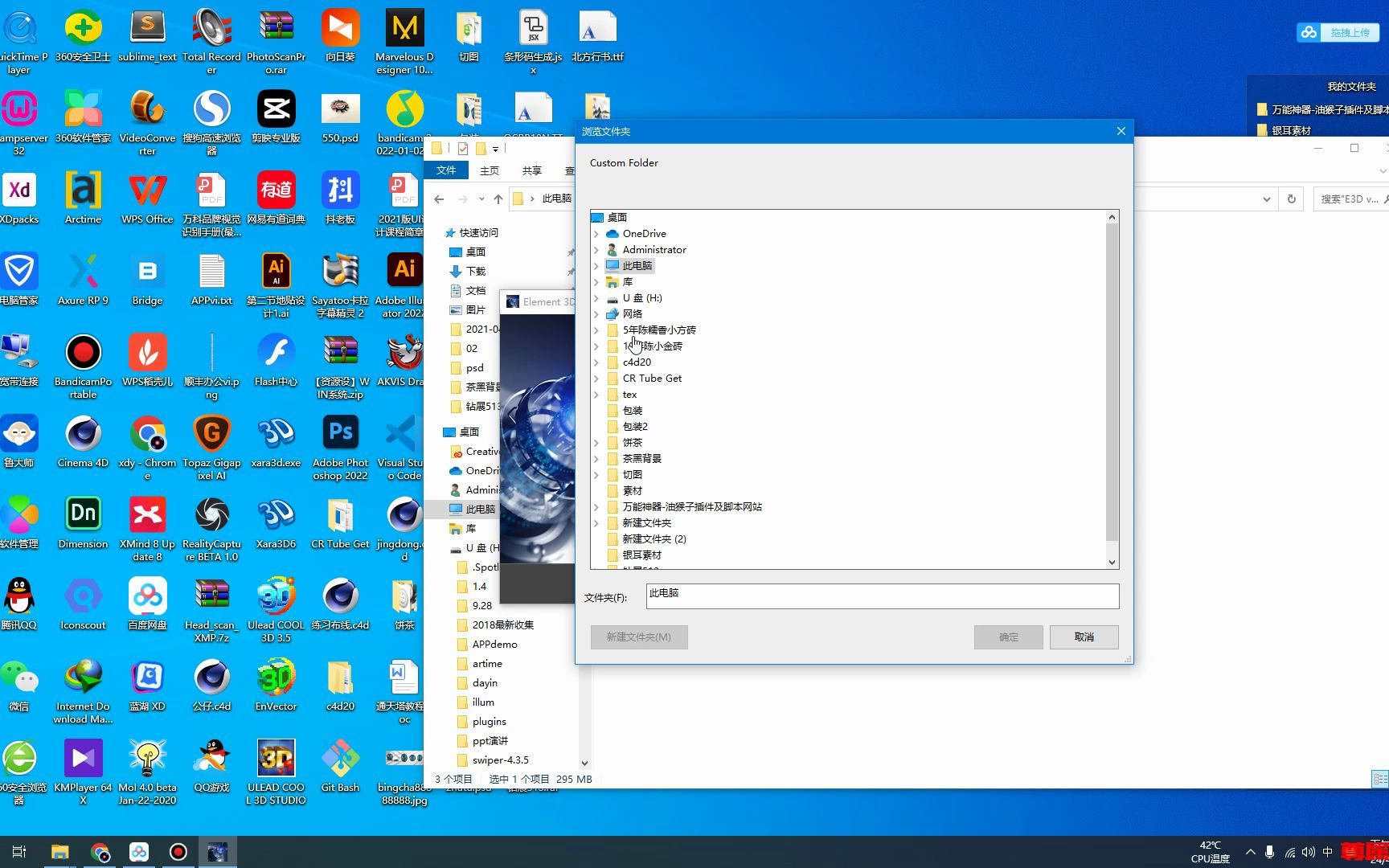This screenshot has height=868, width=1389.
Task: Select 银耳素材 folder in dialog tree
Action: [641, 555]
